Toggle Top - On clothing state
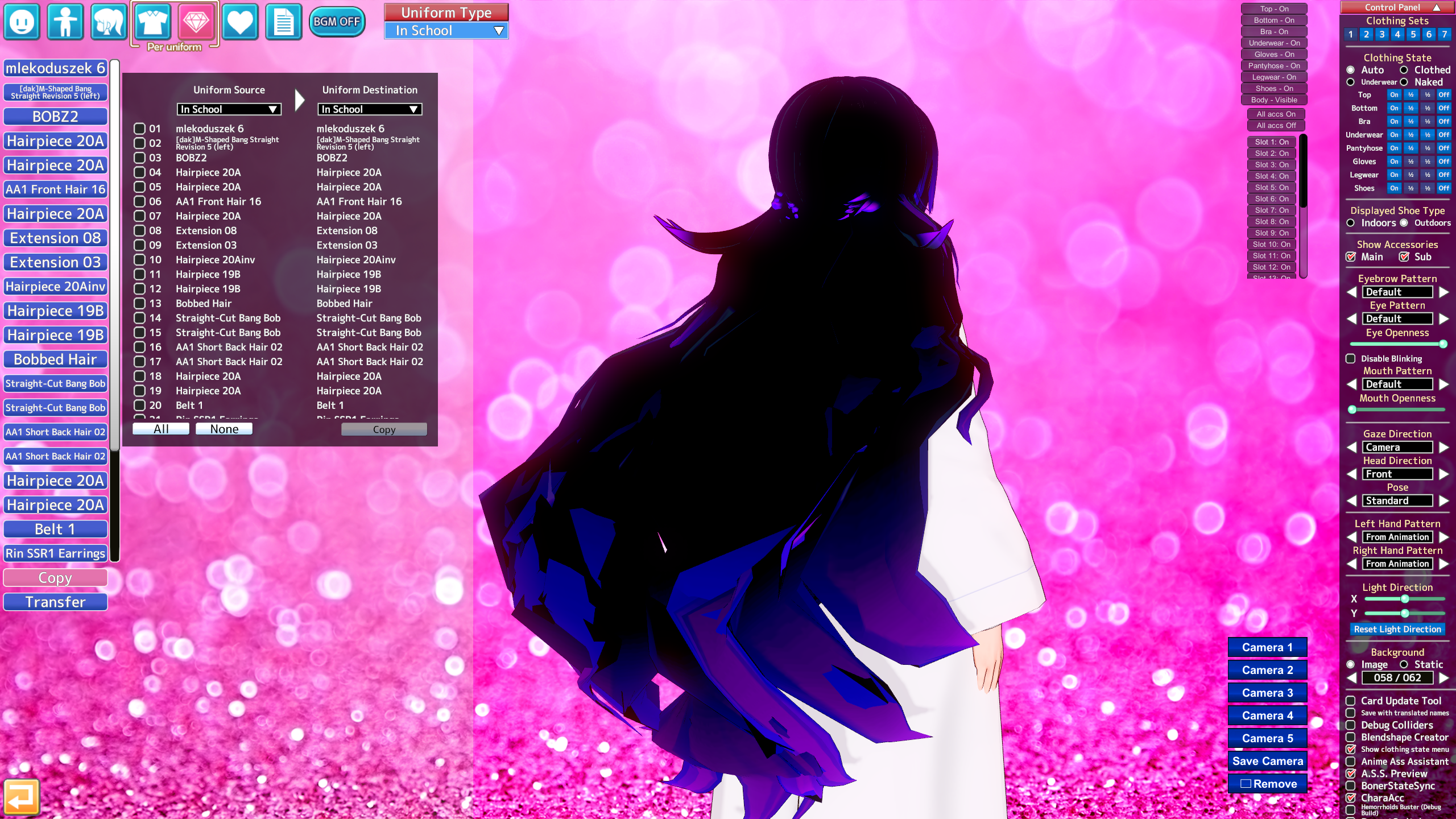The image size is (1456, 819). (x=1274, y=9)
